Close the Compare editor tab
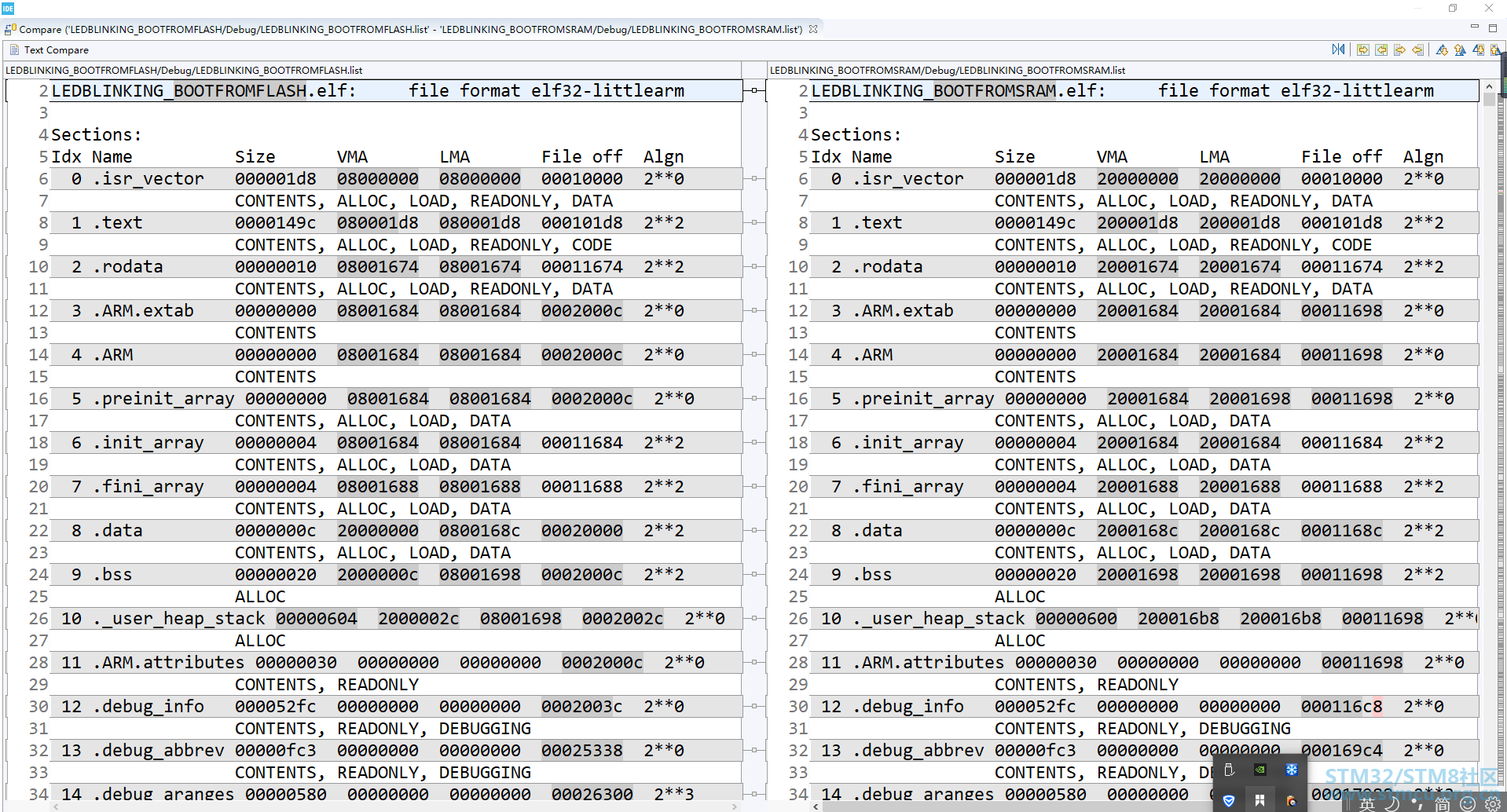This screenshot has width=1507, height=812. click(x=813, y=29)
